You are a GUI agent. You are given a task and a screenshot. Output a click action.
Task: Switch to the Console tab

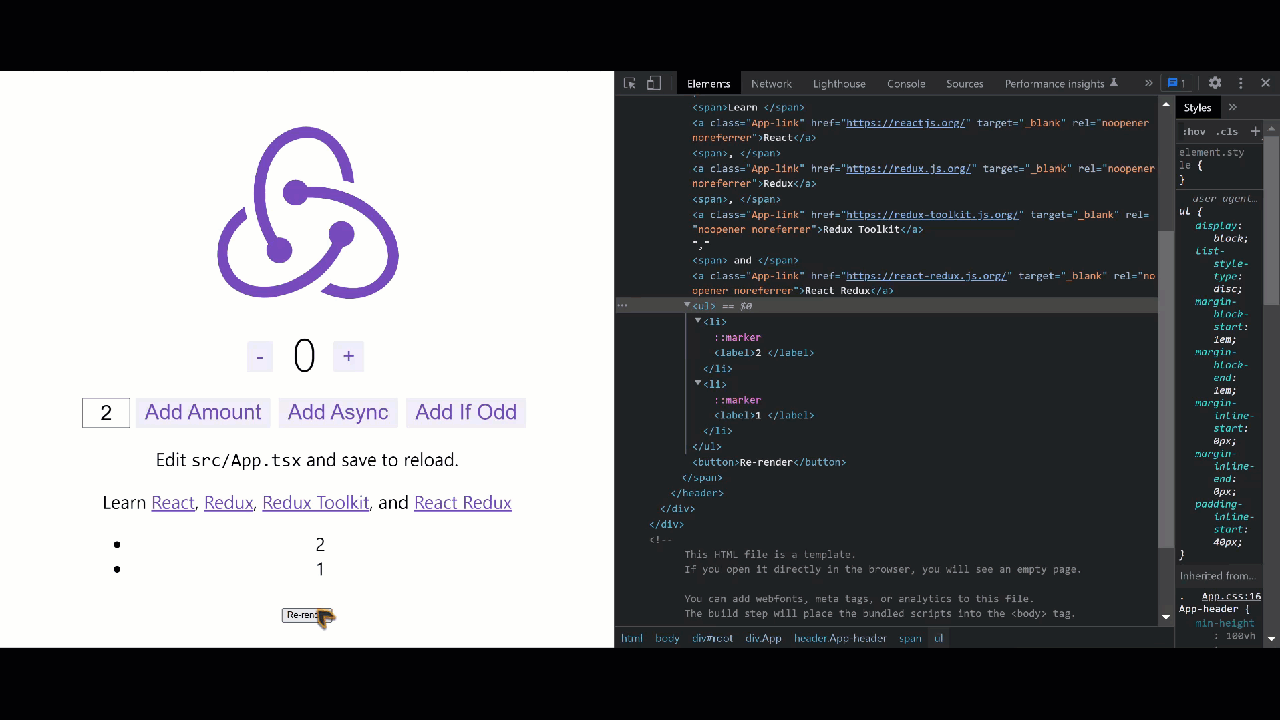(x=906, y=83)
